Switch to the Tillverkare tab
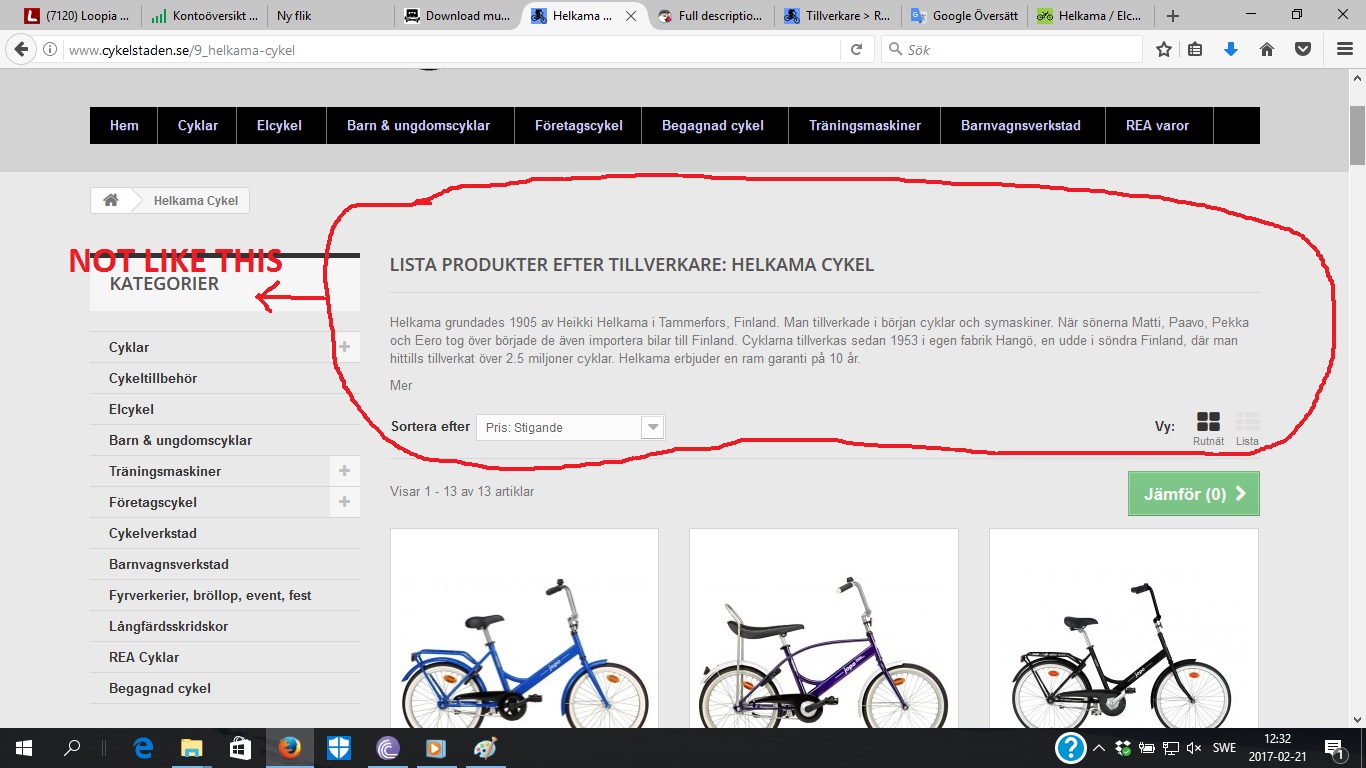1366x768 pixels. point(838,16)
